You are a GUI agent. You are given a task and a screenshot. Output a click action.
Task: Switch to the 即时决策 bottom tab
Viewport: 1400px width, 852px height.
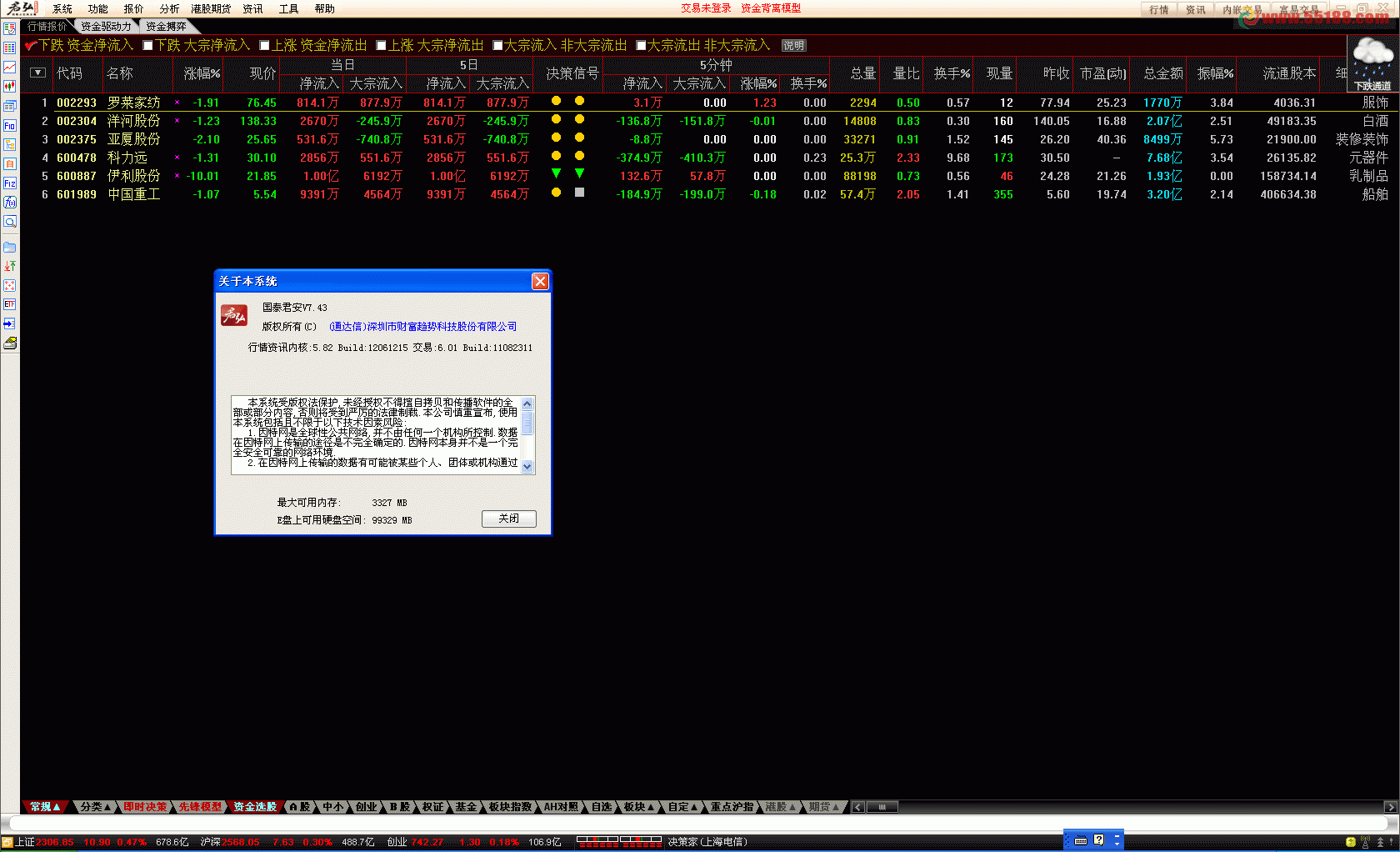pos(145,807)
